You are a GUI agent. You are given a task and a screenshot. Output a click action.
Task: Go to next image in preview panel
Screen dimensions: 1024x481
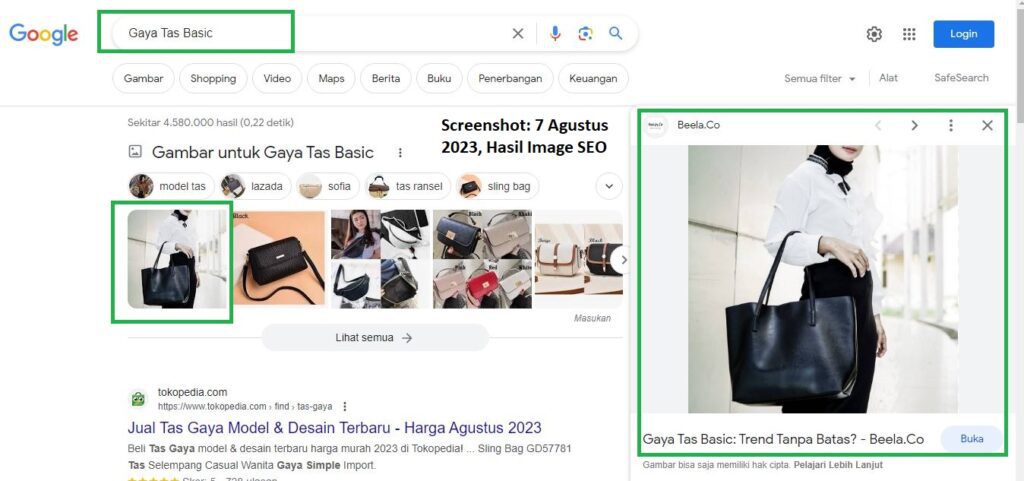[x=914, y=125]
